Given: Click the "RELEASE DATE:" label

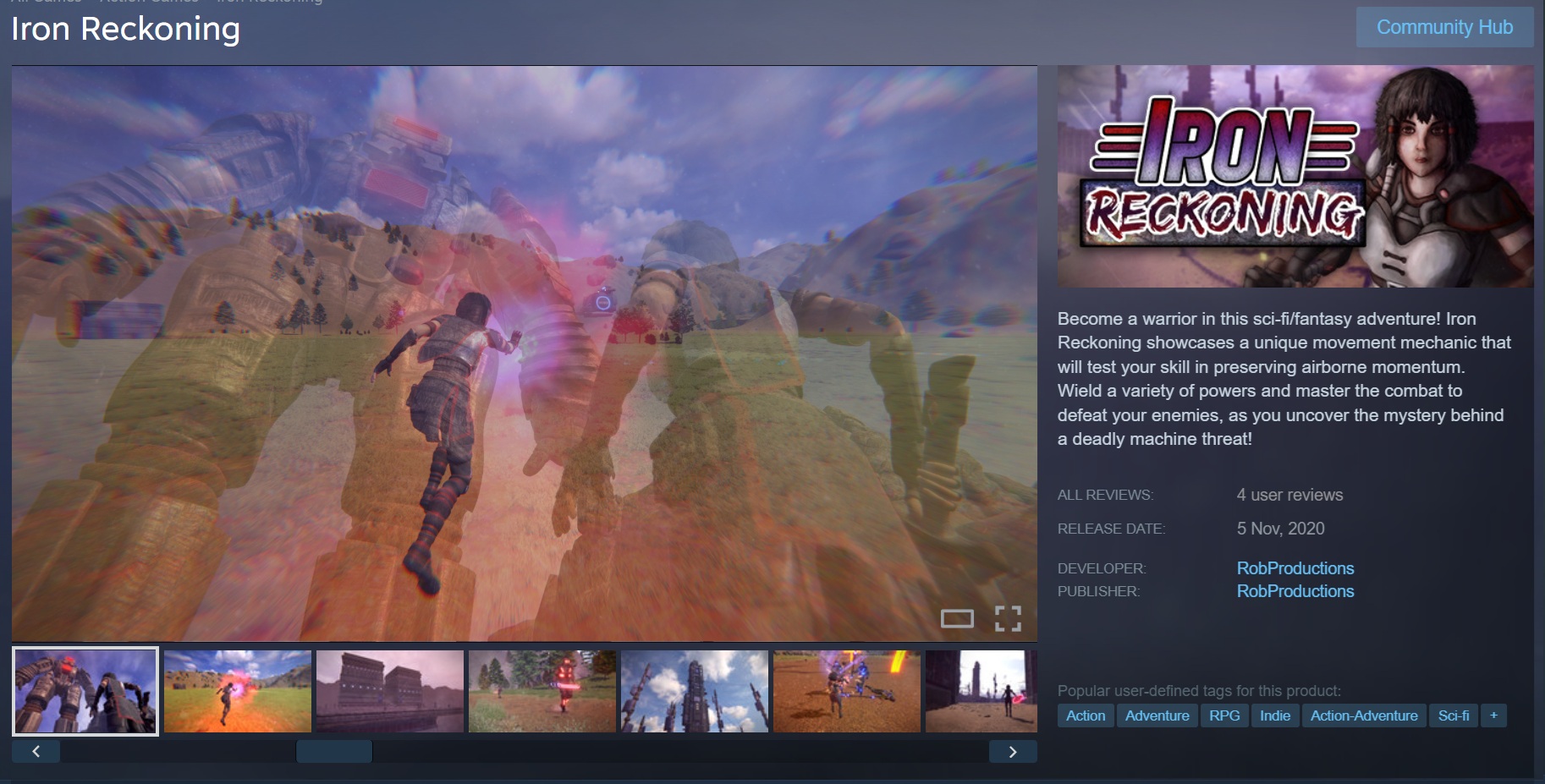Looking at the screenshot, I should [1111, 529].
